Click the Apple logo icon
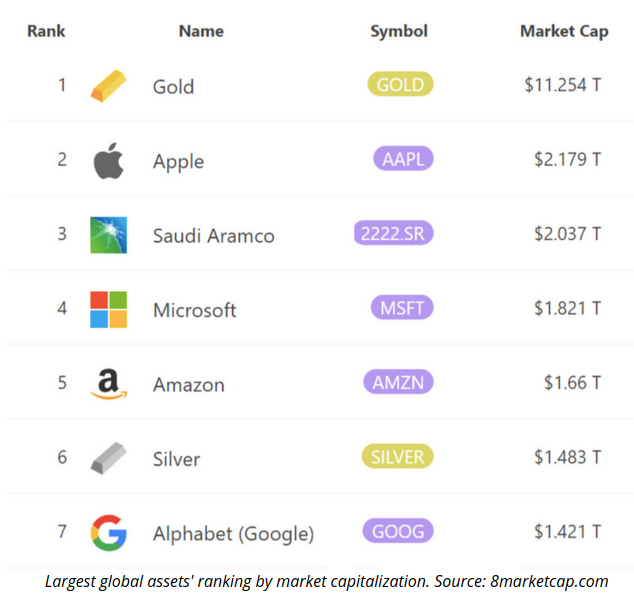 click(x=108, y=161)
